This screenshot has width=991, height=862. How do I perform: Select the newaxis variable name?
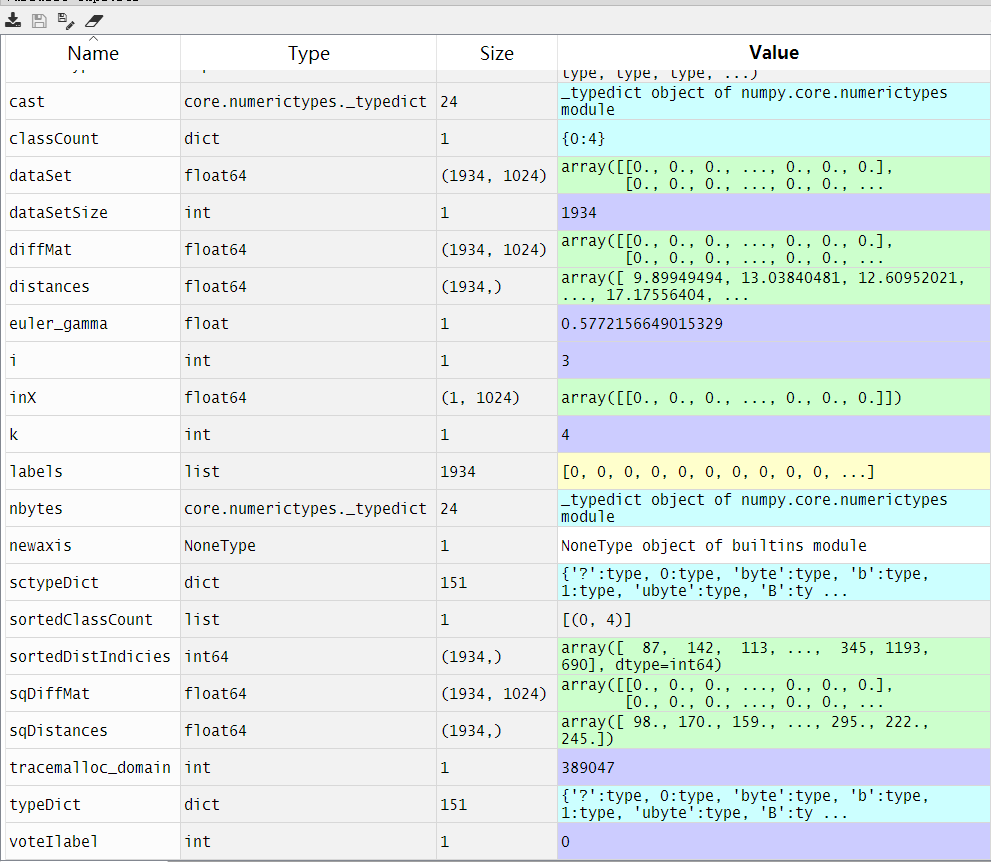coord(40,545)
